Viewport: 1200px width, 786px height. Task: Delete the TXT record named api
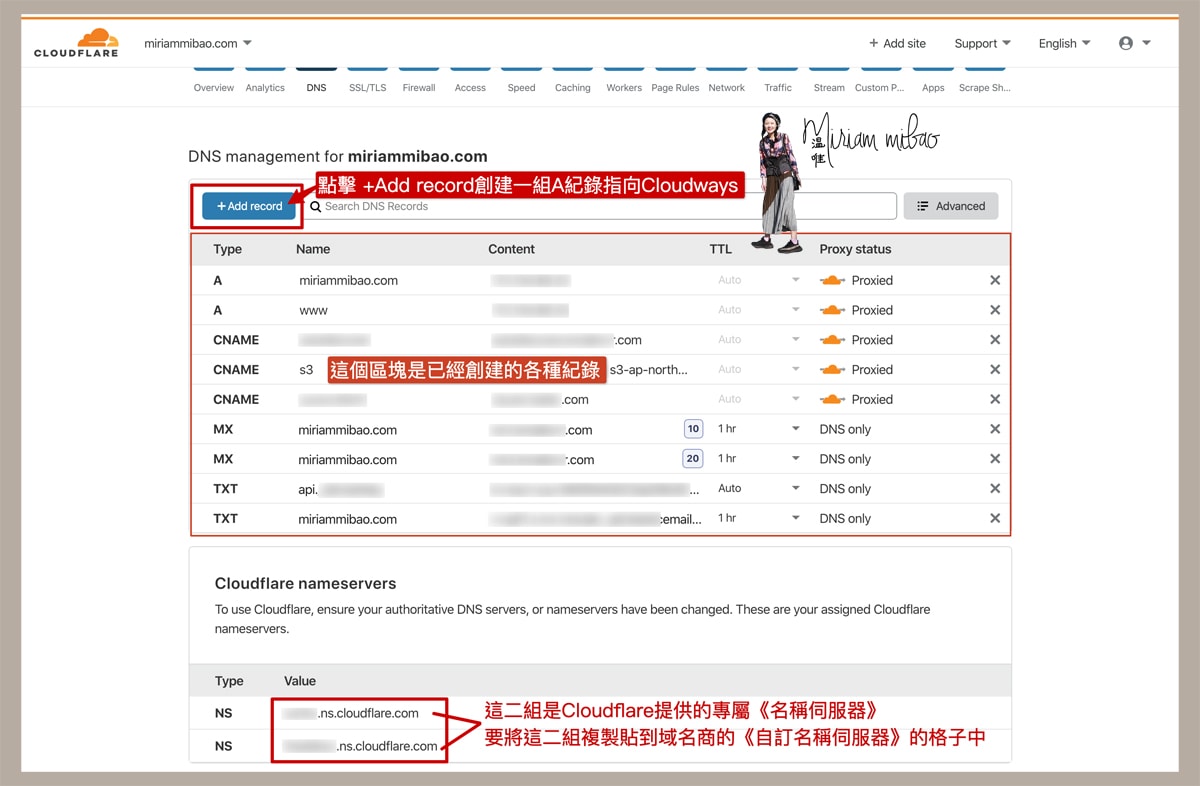[x=995, y=489]
